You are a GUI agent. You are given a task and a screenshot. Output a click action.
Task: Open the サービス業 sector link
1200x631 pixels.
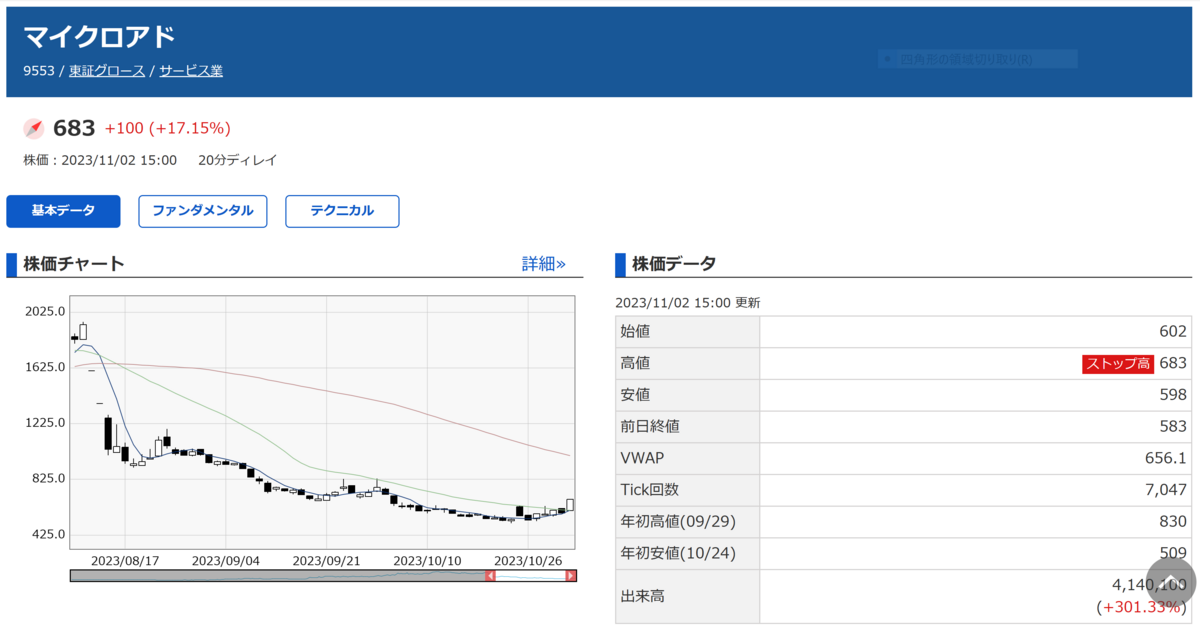(x=191, y=71)
